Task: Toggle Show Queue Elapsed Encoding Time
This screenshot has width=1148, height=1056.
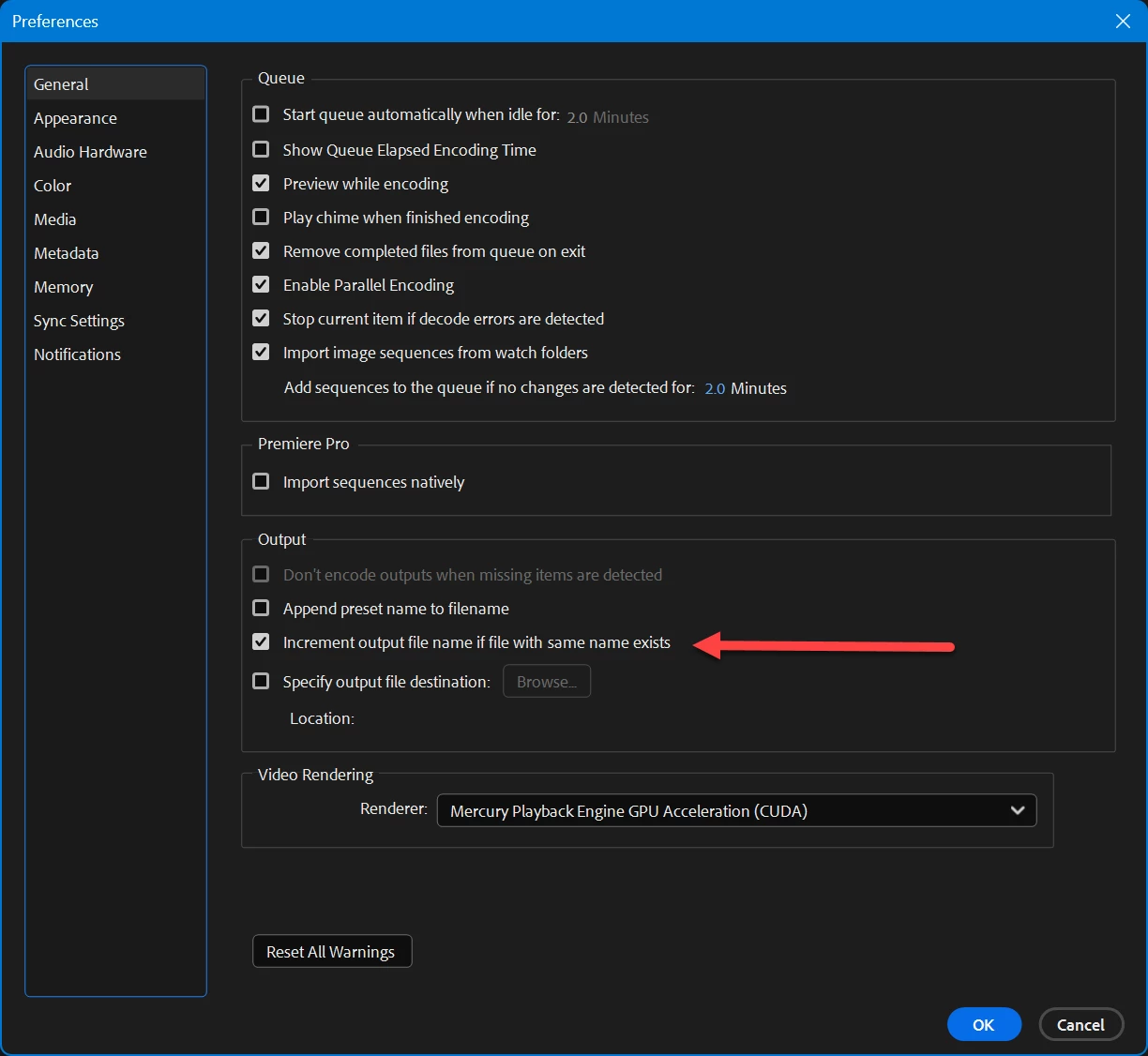Action: [261, 149]
